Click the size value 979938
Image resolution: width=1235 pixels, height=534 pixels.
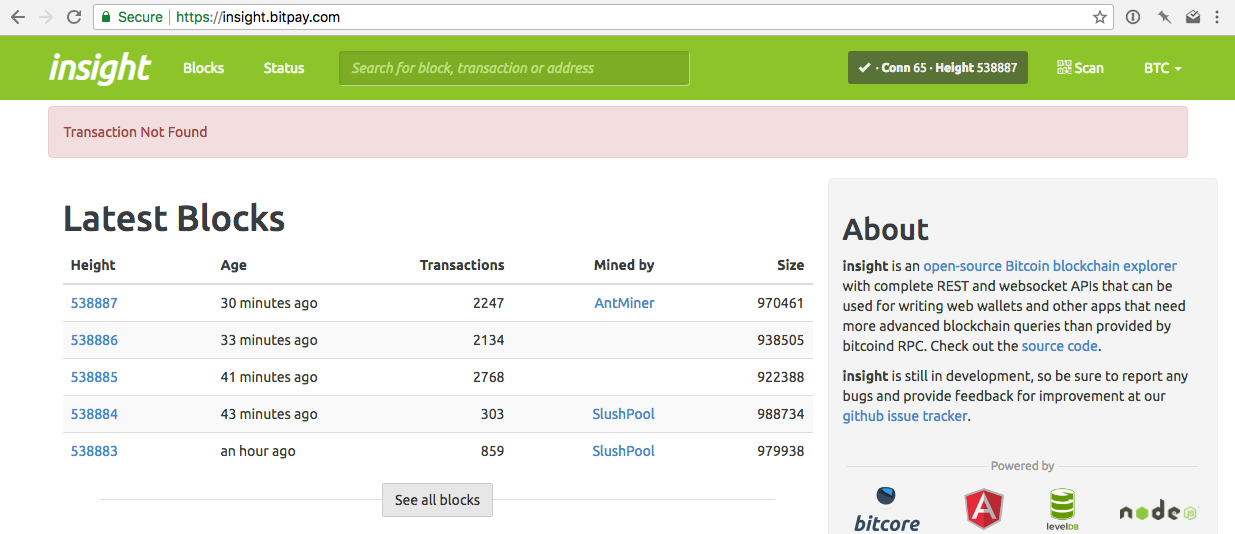[780, 451]
